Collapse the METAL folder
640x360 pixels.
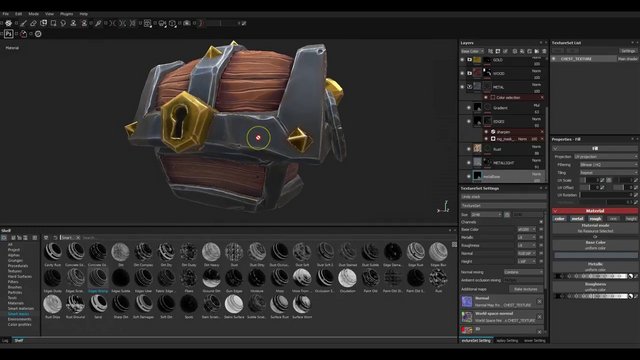[x=469, y=87]
